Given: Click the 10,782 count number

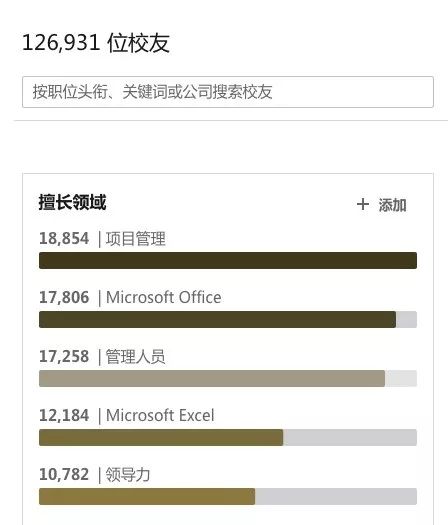Looking at the screenshot, I should pos(64,474).
